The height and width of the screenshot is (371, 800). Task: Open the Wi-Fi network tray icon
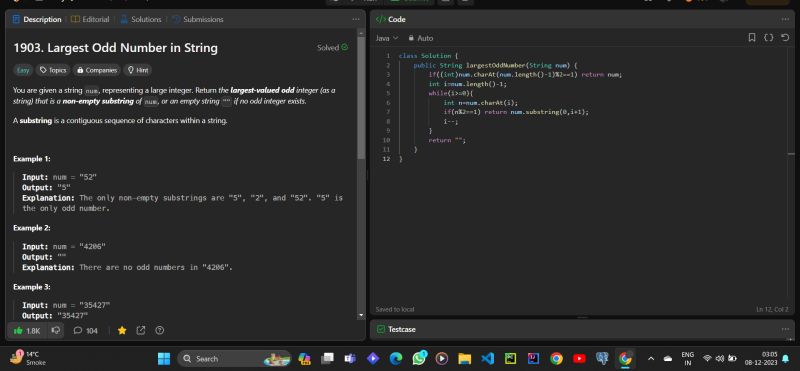coord(707,359)
